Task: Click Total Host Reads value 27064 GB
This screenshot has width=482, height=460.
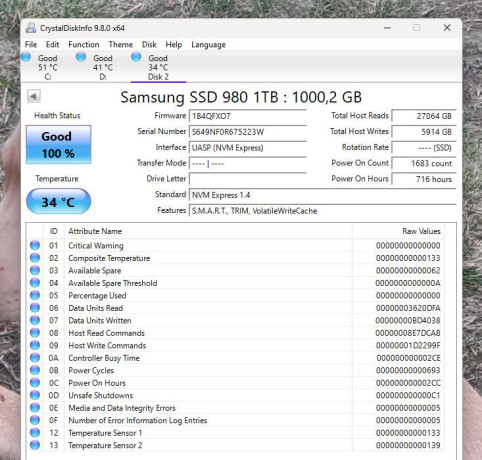Action: pos(424,116)
